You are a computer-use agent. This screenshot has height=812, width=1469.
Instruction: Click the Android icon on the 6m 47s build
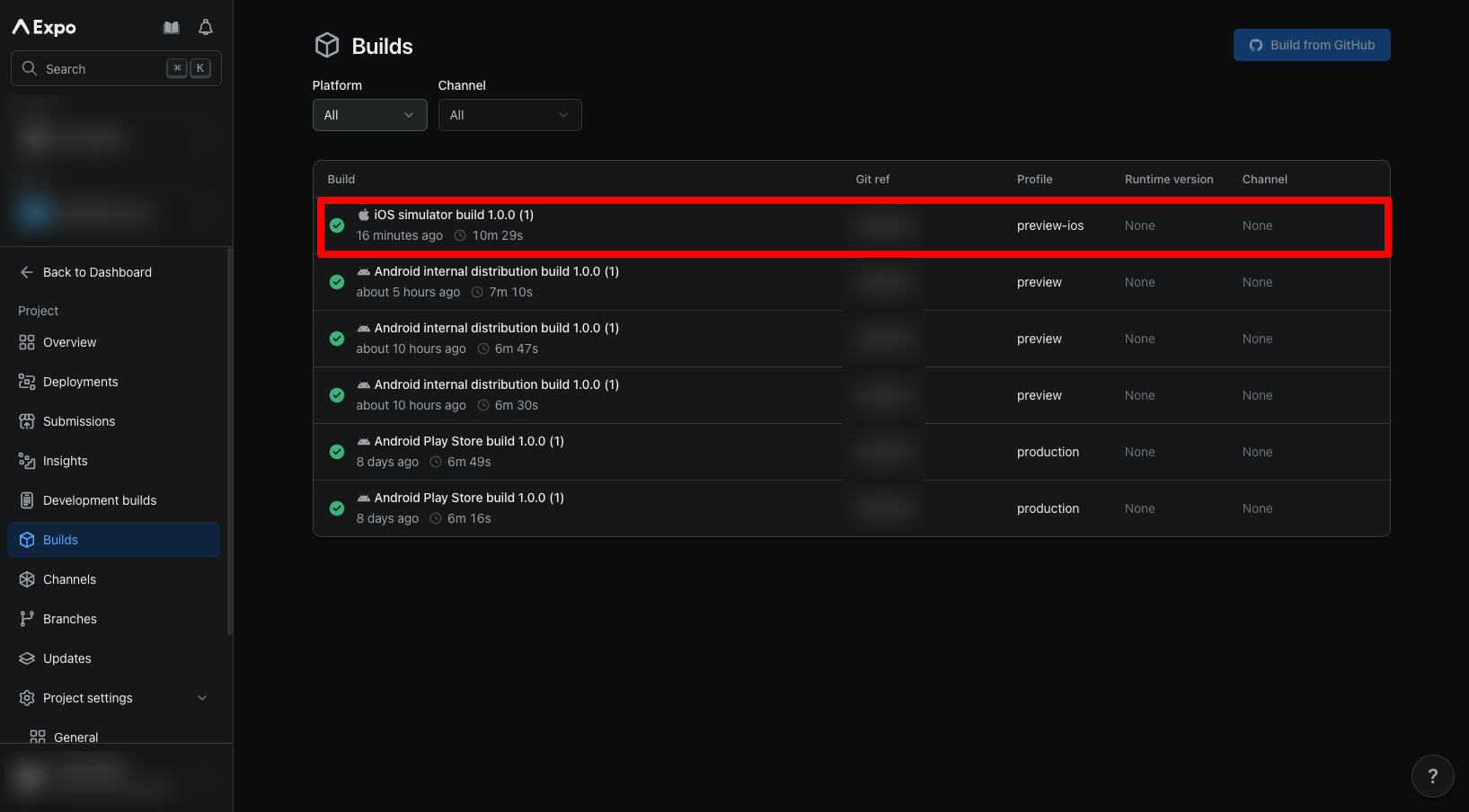(x=364, y=328)
